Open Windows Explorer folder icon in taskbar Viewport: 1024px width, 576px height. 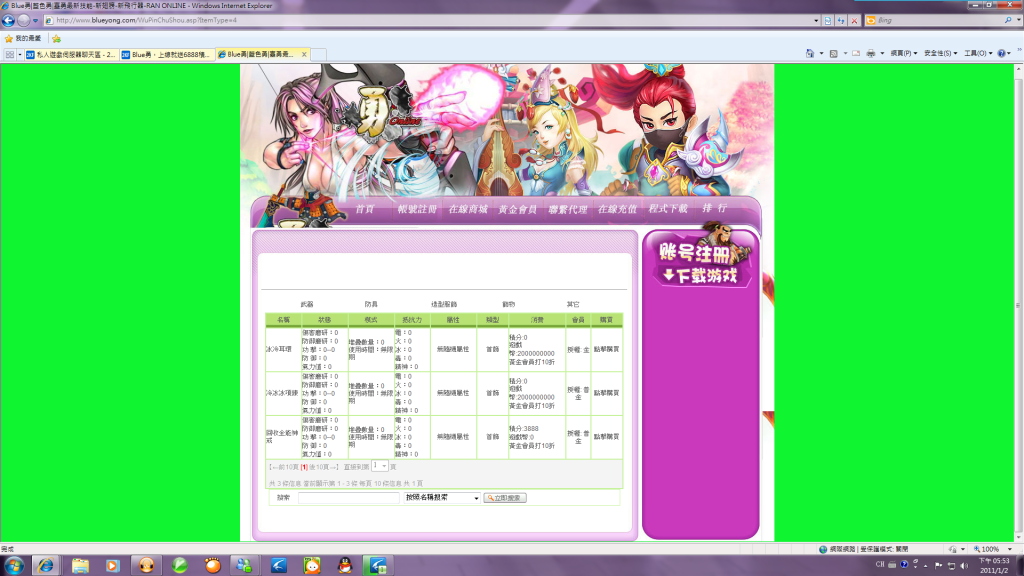(79, 565)
